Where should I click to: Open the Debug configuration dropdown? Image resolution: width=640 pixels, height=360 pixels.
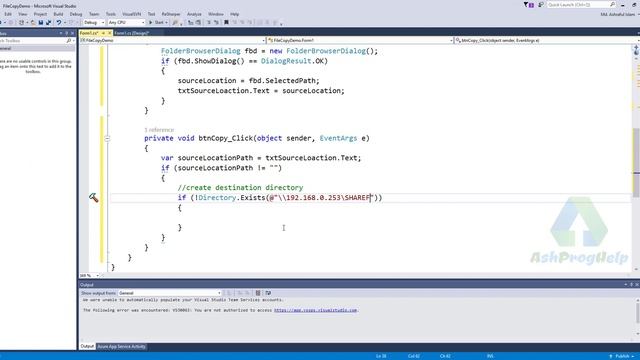tap(94, 22)
